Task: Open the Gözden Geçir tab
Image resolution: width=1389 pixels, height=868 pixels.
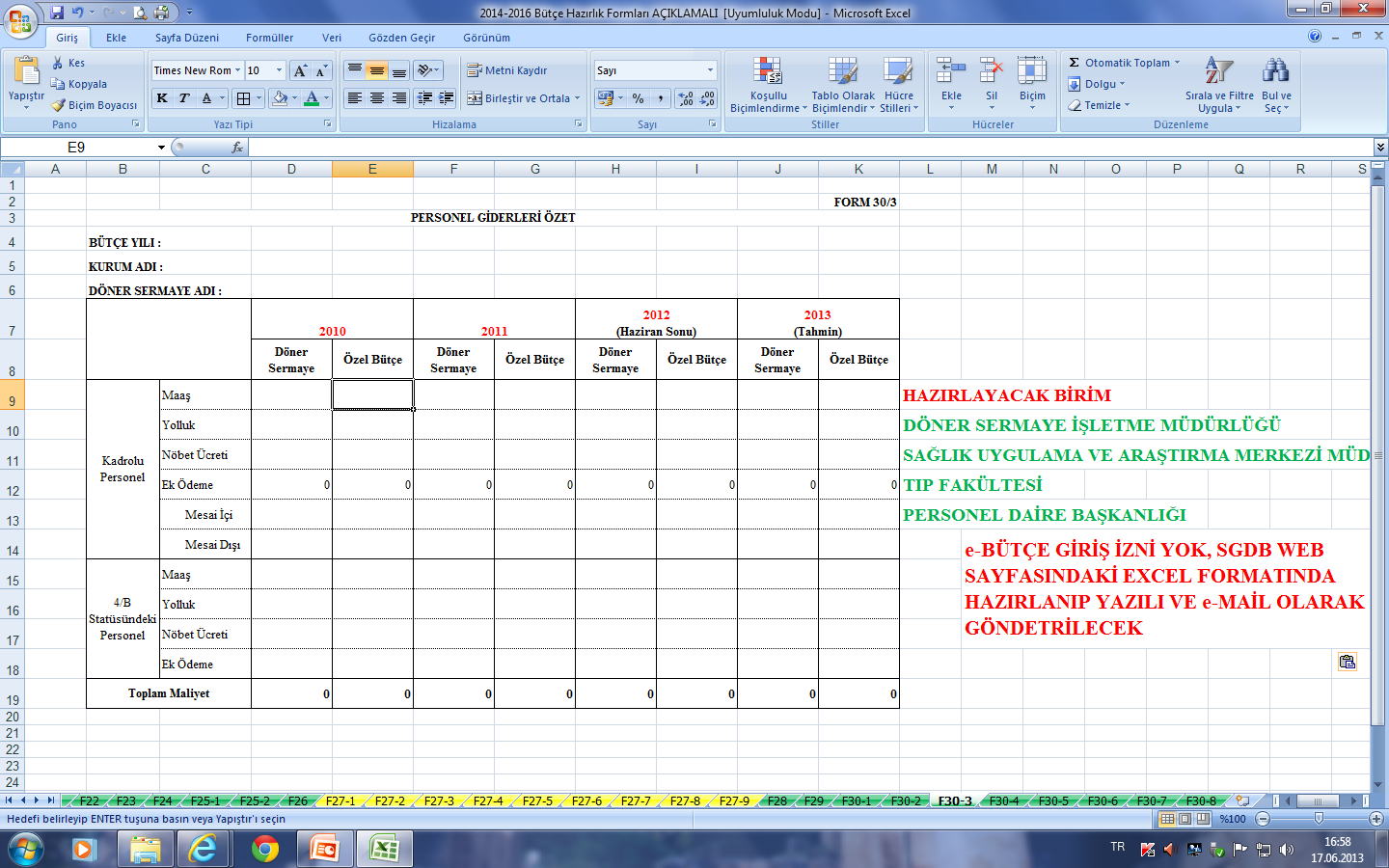Action: pyautogui.click(x=401, y=38)
